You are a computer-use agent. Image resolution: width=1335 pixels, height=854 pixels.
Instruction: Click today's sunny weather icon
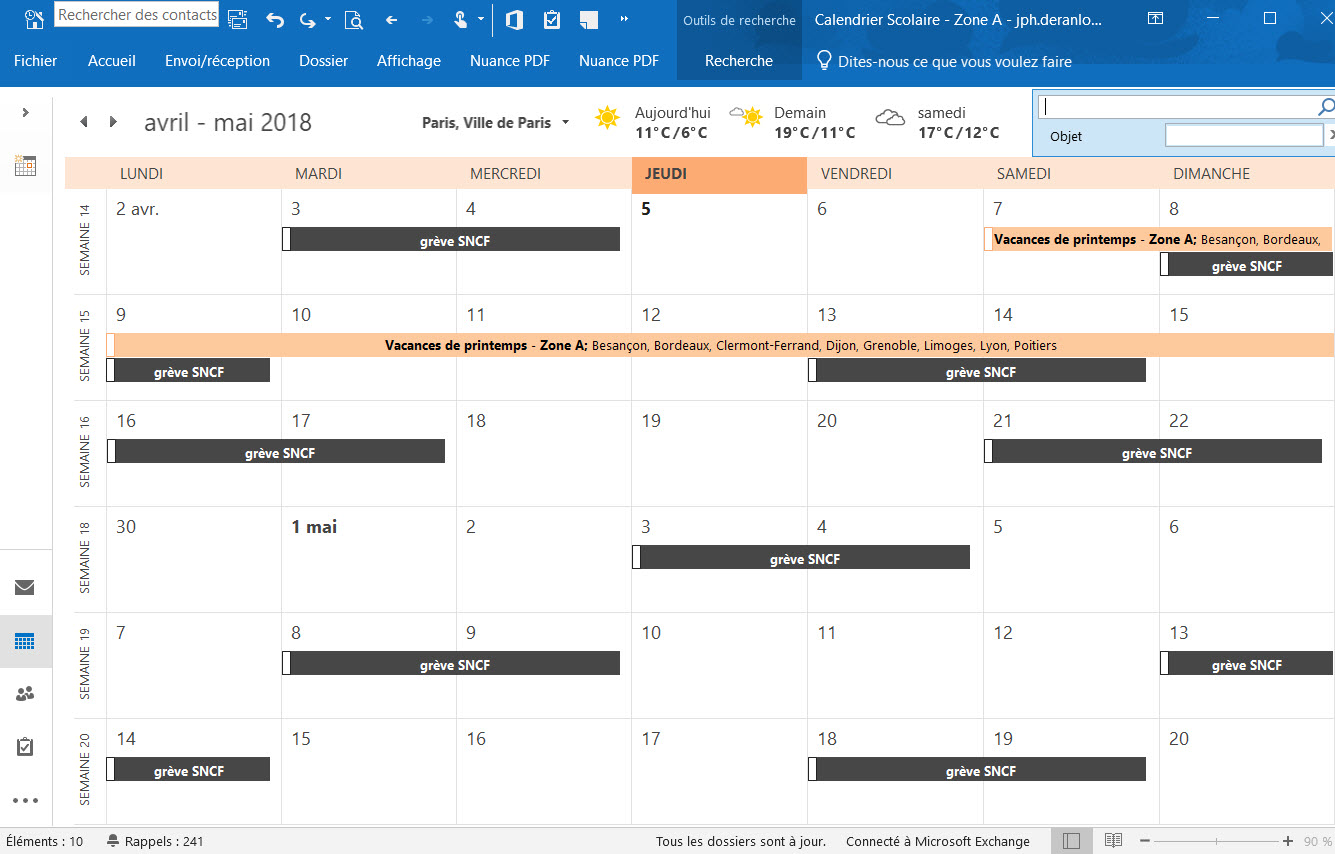pyautogui.click(x=607, y=118)
